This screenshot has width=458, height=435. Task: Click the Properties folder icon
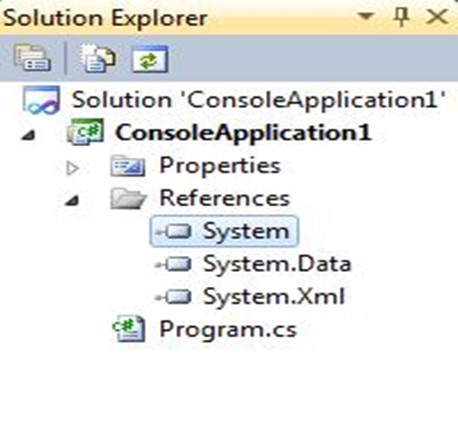tap(128, 165)
